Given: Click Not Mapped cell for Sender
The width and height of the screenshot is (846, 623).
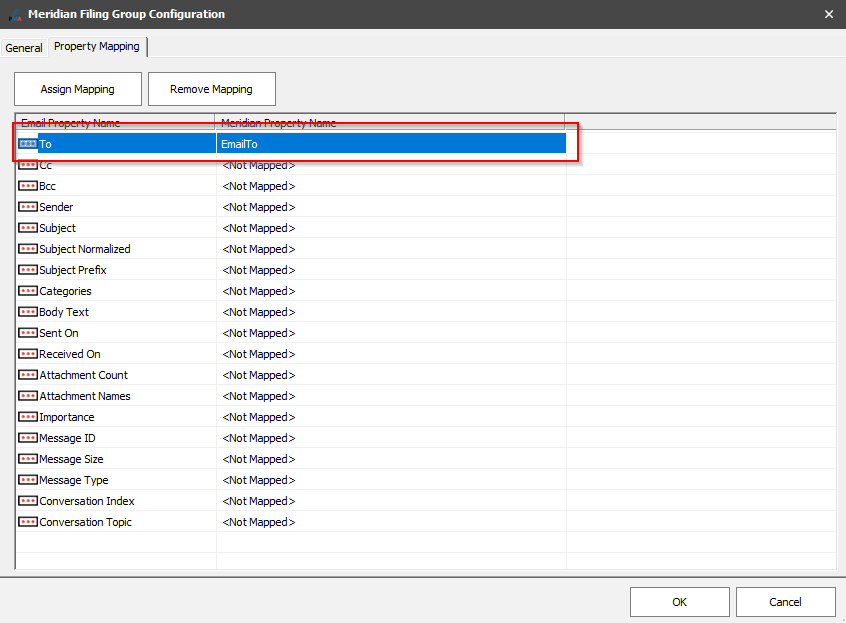Looking at the screenshot, I should point(391,207).
